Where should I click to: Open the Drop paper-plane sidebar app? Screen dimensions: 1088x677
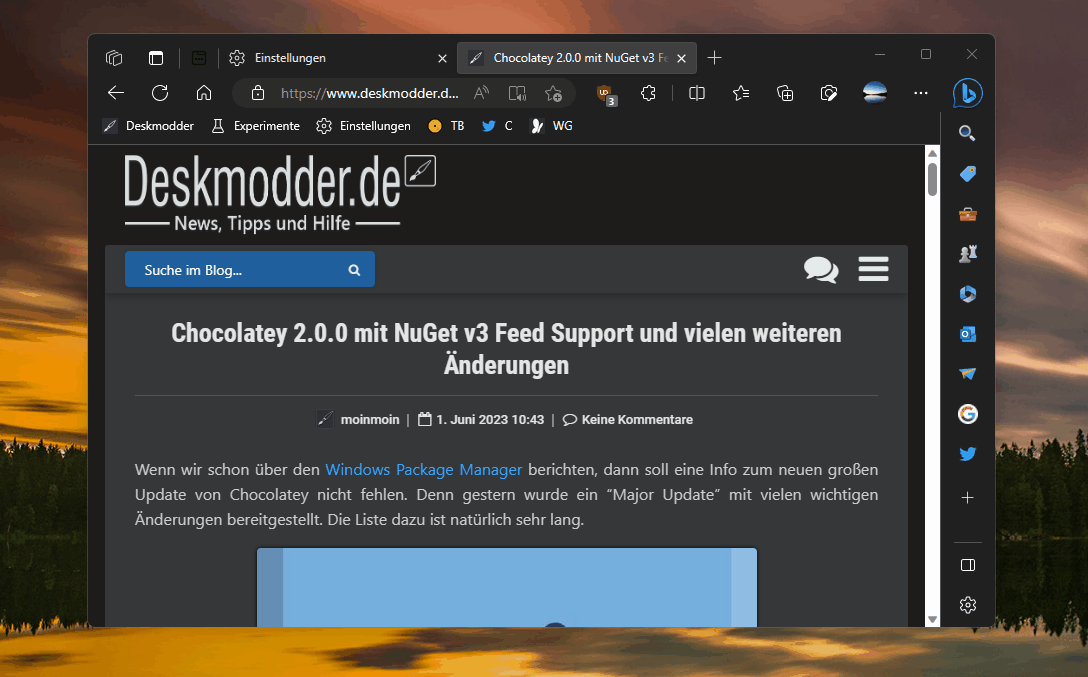coord(967,374)
